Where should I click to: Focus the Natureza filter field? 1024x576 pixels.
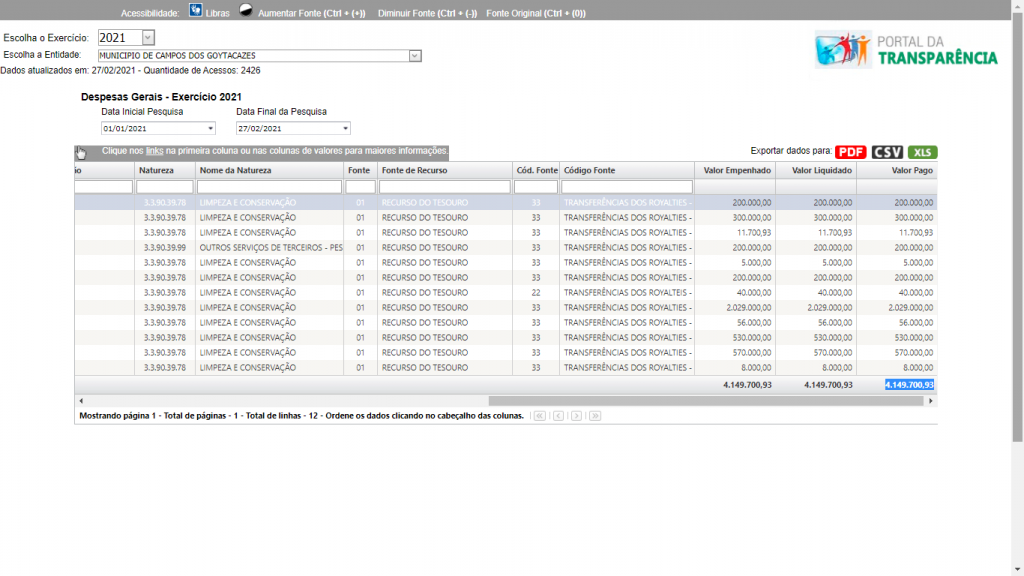[165, 187]
